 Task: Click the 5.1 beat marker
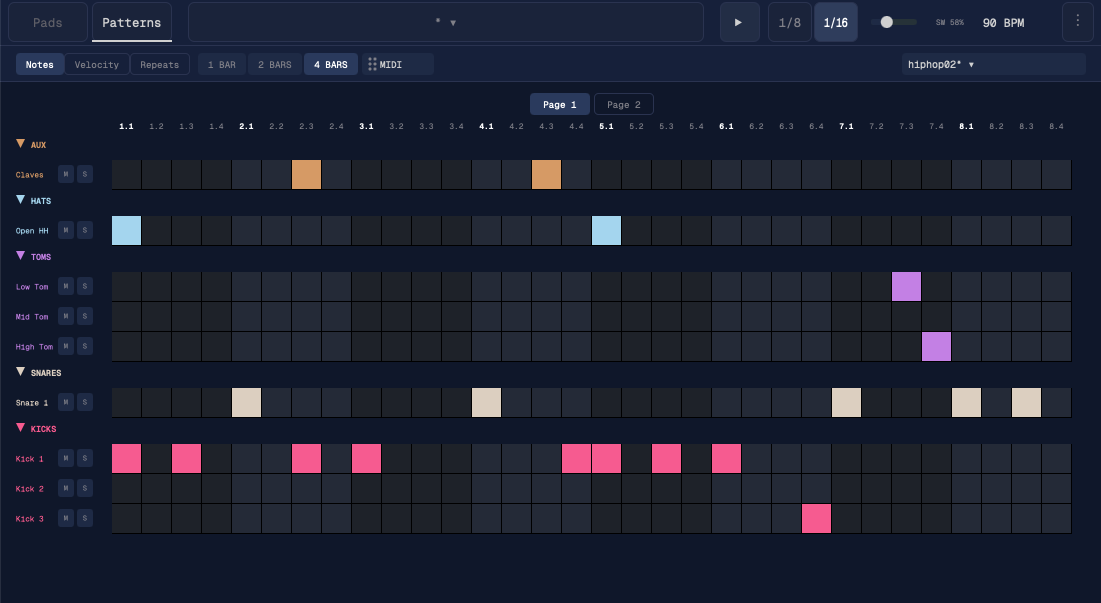[606, 126]
